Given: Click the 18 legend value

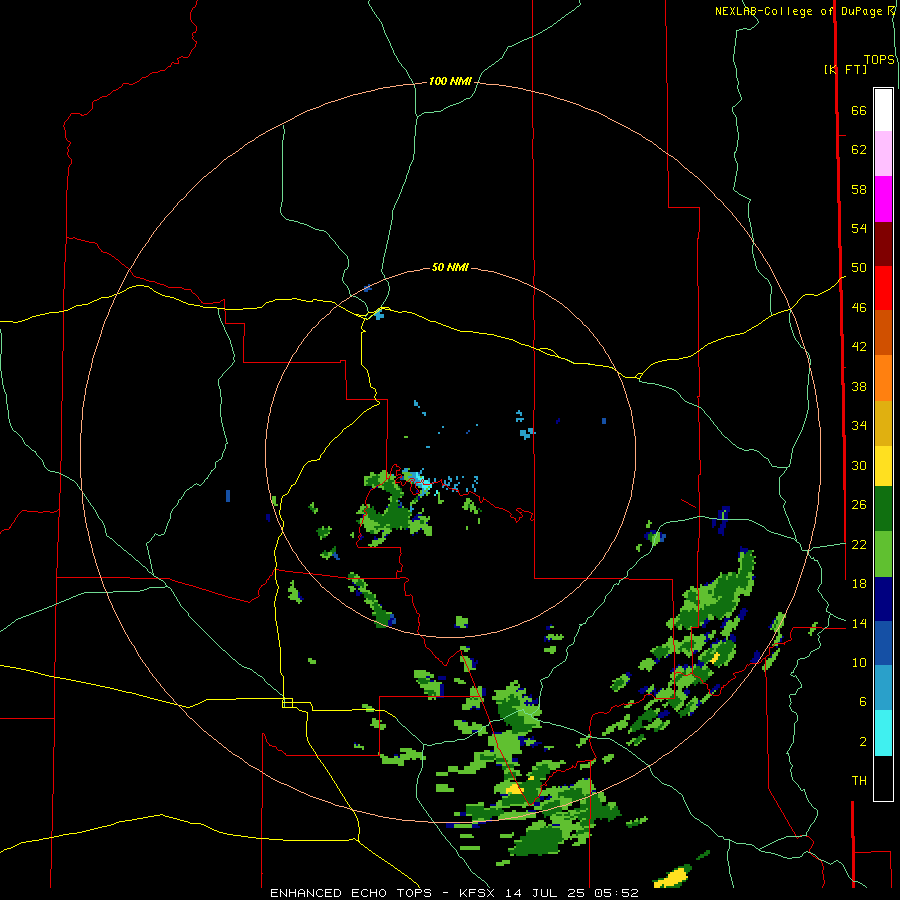Looking at the screenshot, I should (859, 584).
